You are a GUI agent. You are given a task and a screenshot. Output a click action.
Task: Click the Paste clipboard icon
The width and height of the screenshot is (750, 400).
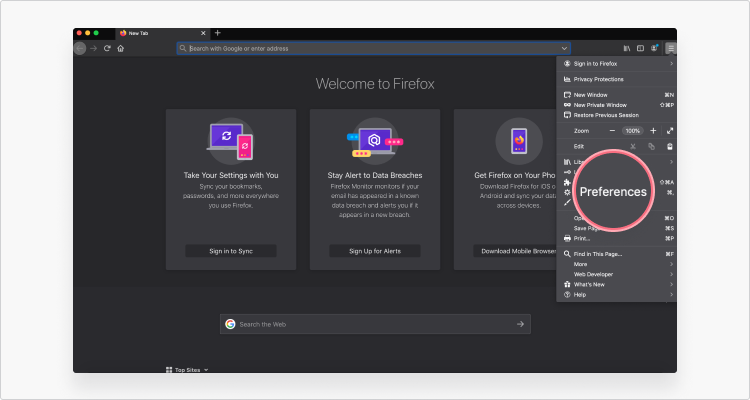point(670,146)
